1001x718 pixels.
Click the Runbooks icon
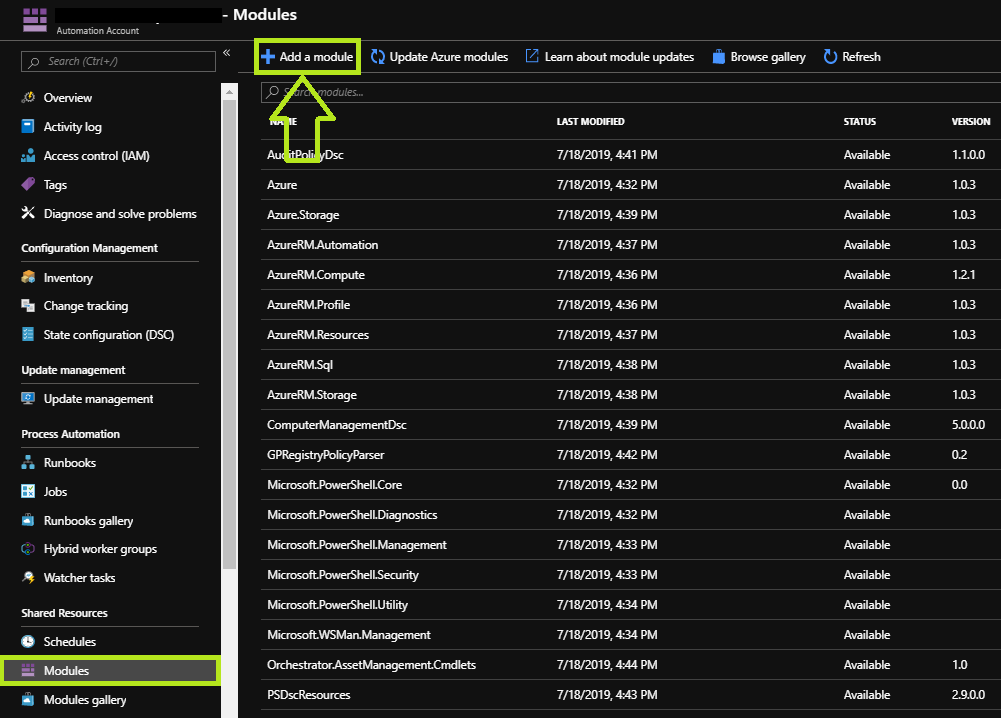pyautogui.click(x=28, y=462)
